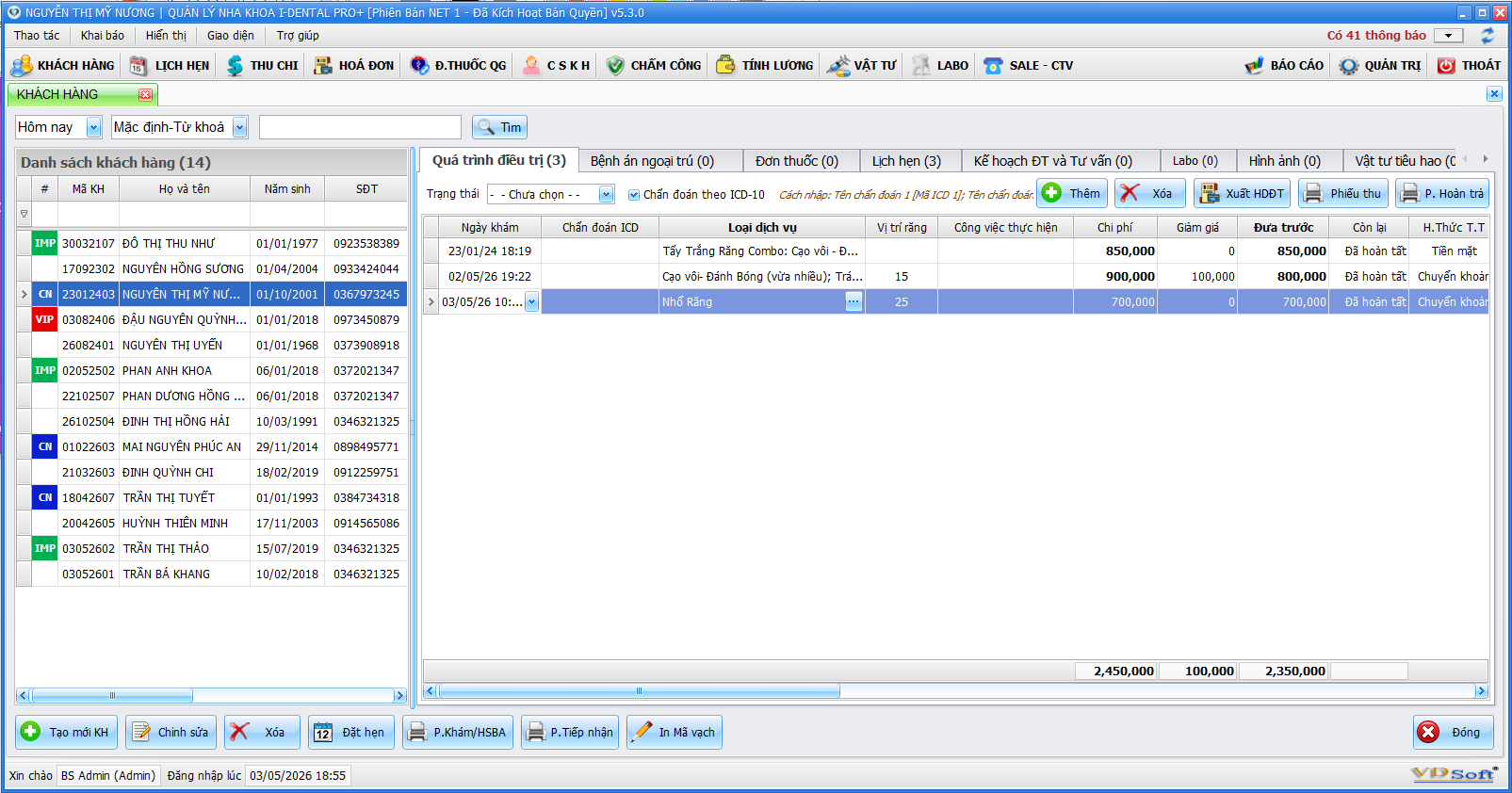Open the Thao tác menu
Image resolution: width=1512 pixels, height=793 pixels.
[x=37, y=35]
